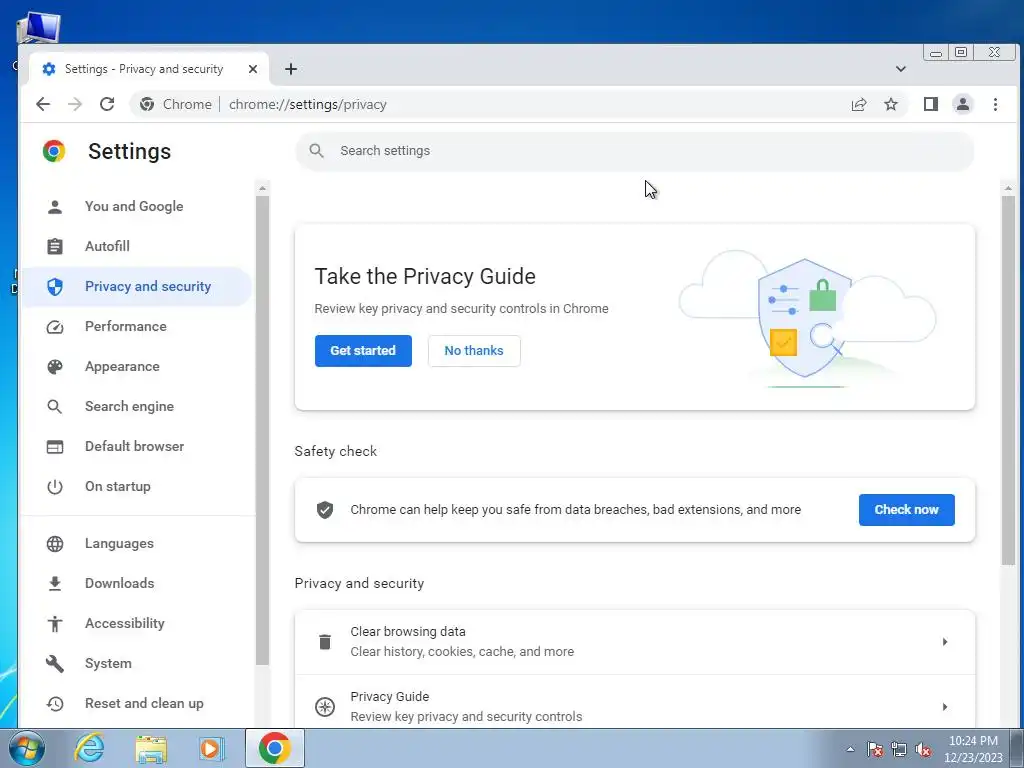Click the Privacy Guide compass icon
The width and height of the screenshot is (1024, 768).
[x=325, y=707]
